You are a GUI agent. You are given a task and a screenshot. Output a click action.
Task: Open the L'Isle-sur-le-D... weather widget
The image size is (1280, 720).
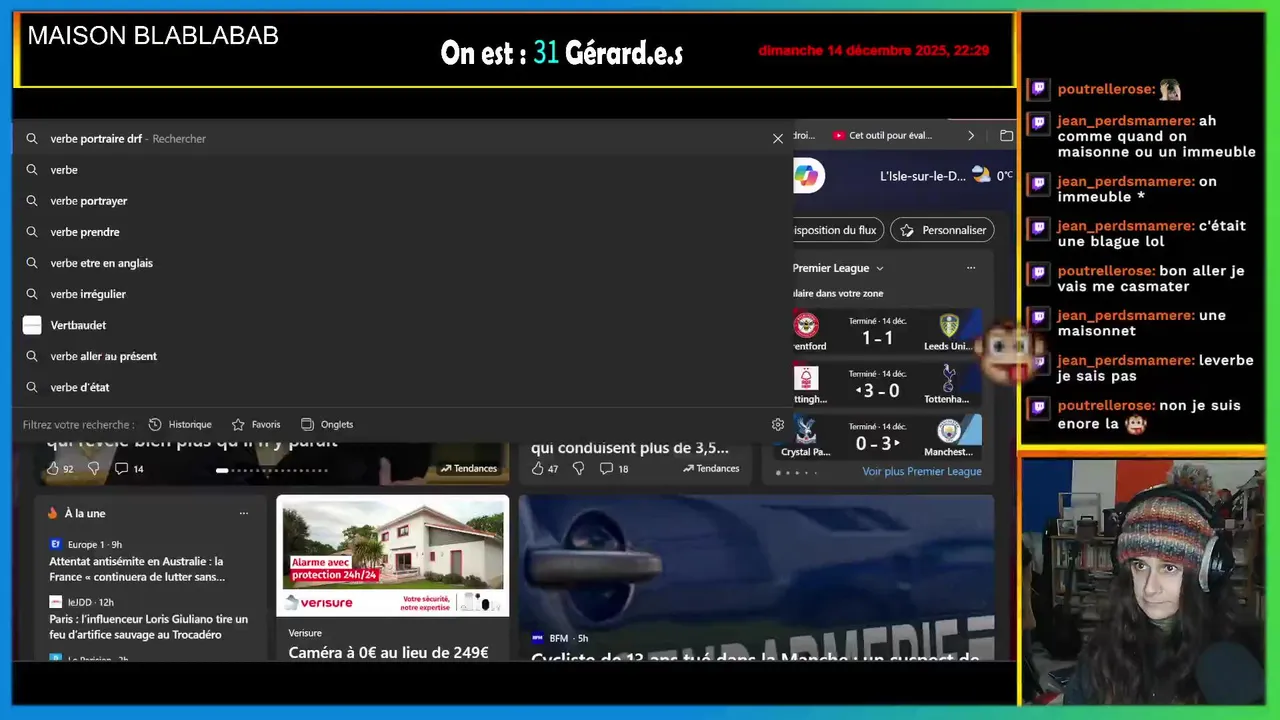(x=945, y=175)
